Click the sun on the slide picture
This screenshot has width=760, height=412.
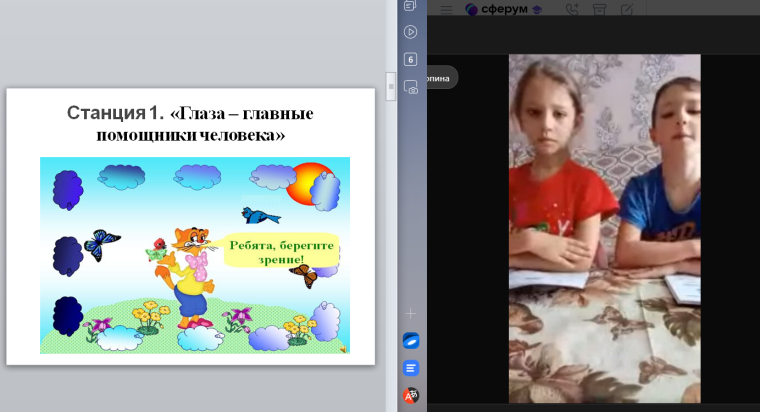pos(310,183)
